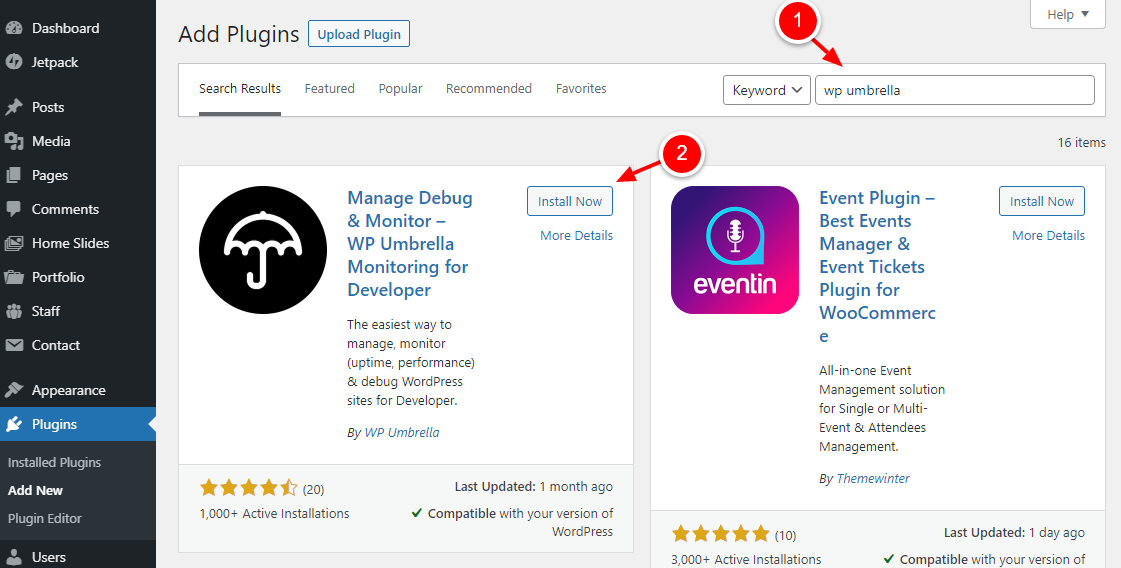Open the Dashboard menu item
Image resolution: width=1121 pixels, height=568 pixels.
[78, 29]
